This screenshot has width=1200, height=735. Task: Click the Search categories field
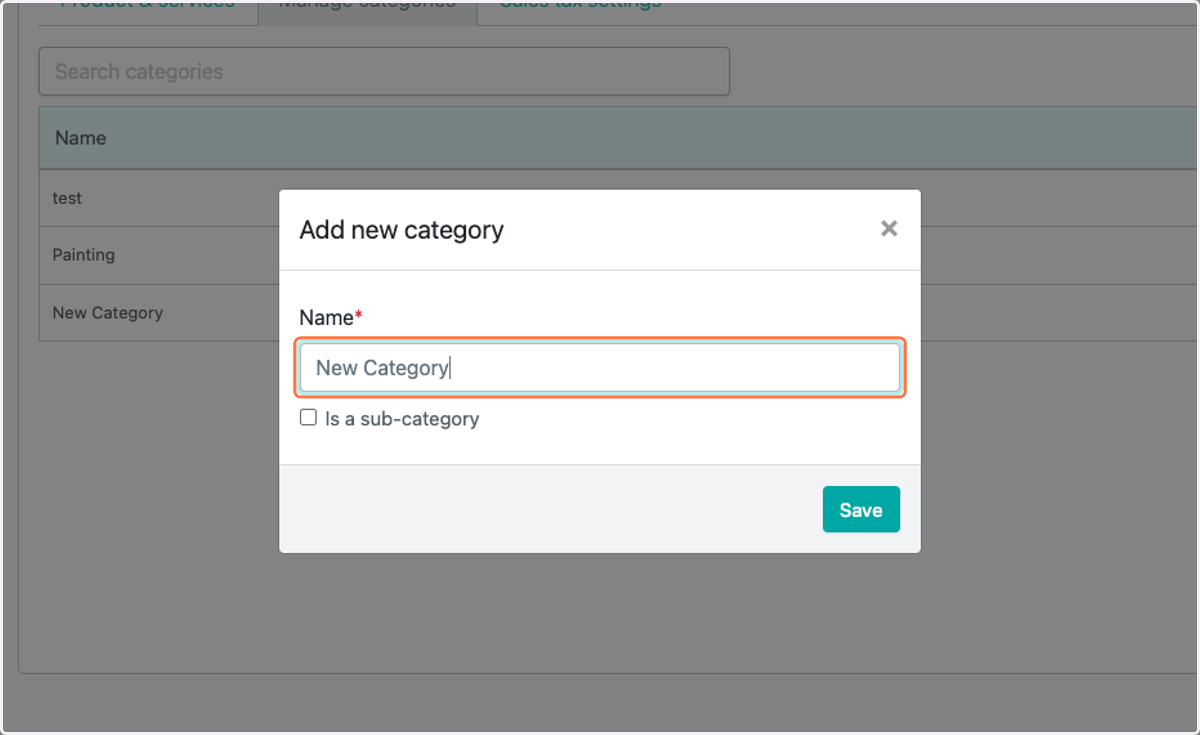[384, 72]
